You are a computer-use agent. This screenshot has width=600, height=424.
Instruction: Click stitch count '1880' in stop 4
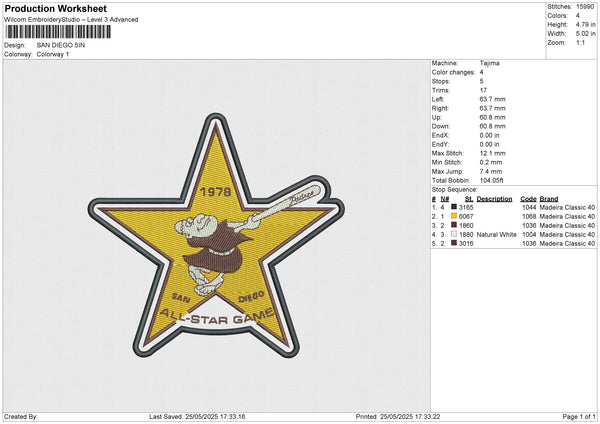466,235
